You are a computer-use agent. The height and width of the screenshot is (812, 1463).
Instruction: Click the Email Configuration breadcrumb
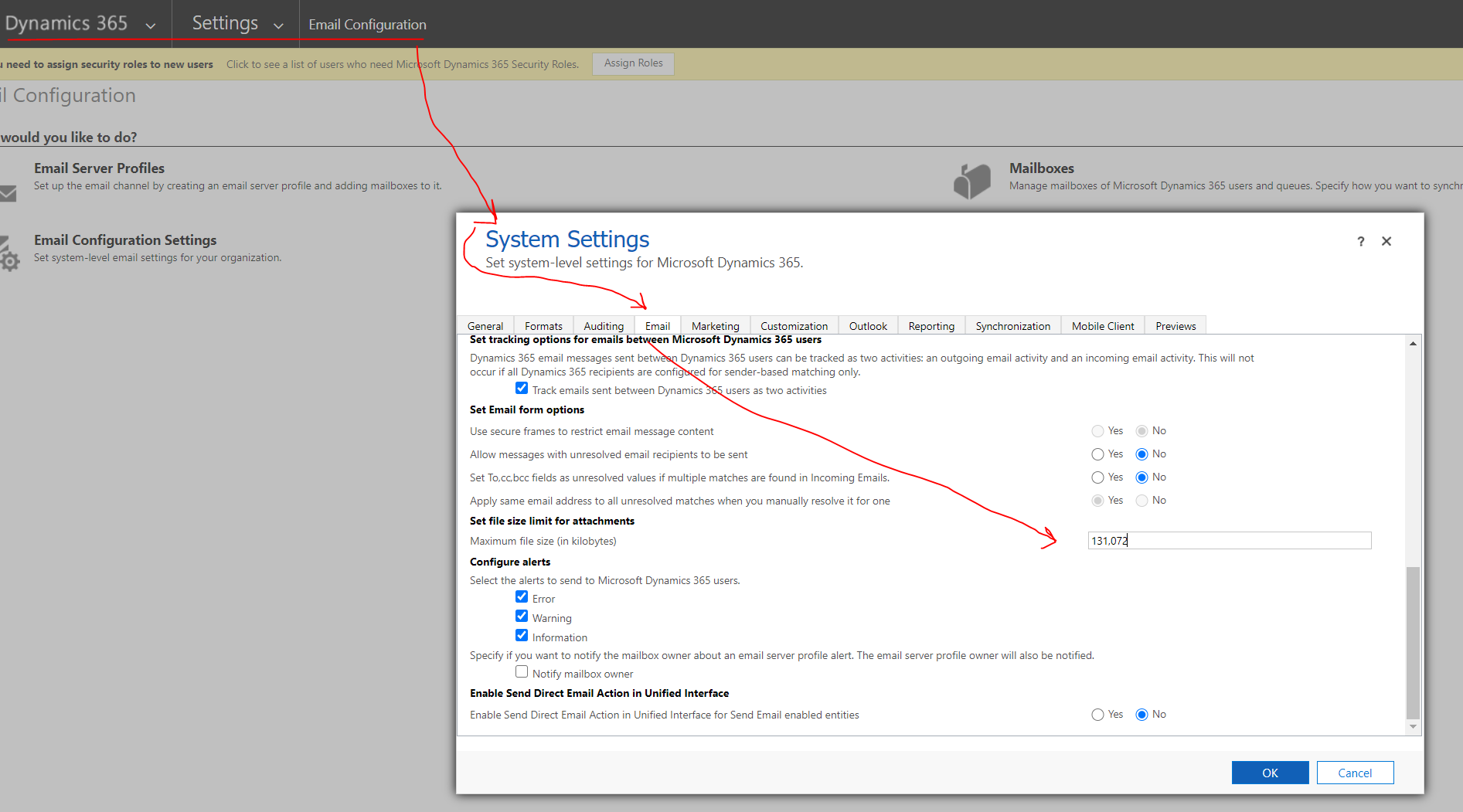coord(367,25)
